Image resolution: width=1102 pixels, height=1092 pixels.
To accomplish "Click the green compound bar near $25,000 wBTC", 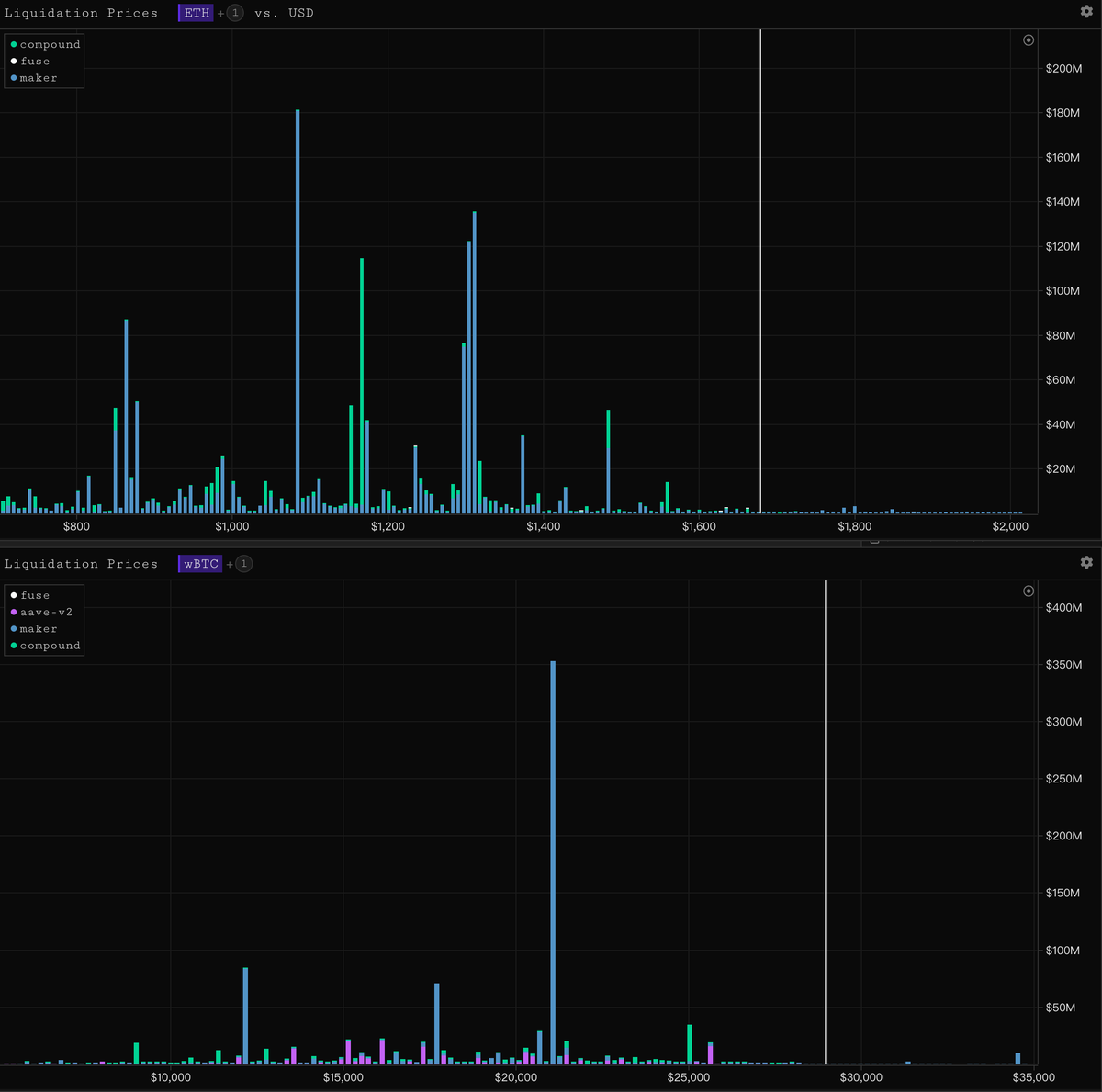I will point(690,1044).
